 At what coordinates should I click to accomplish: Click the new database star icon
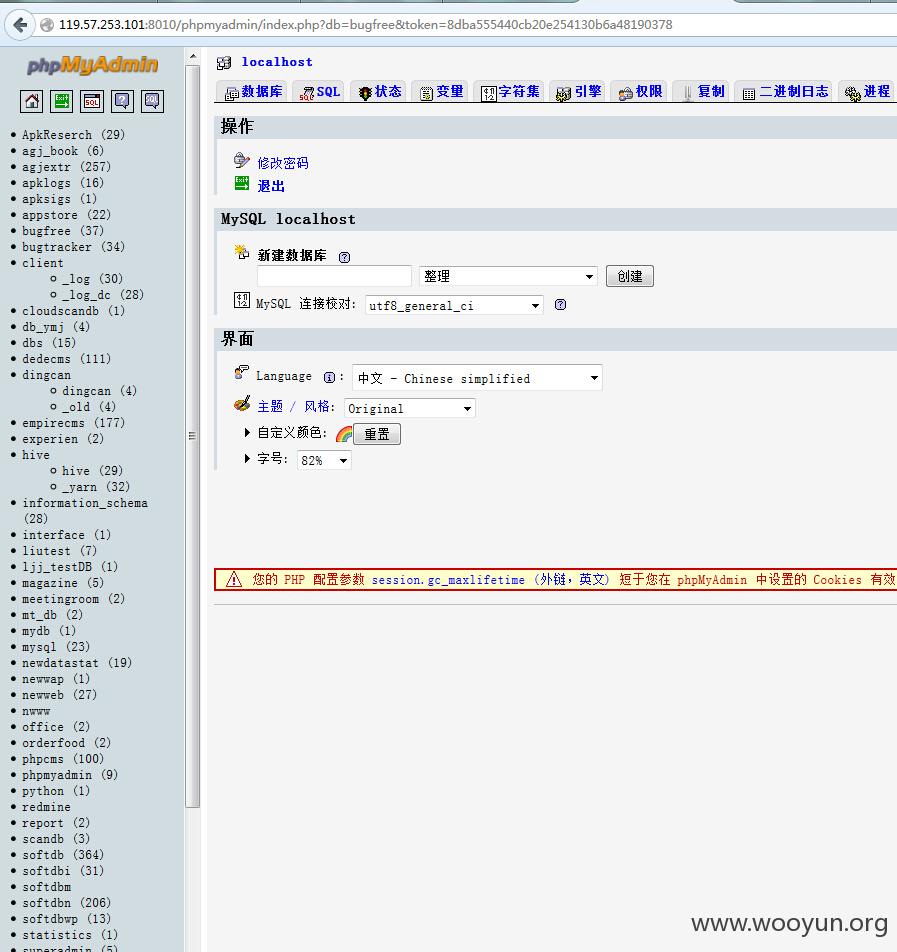[242, 252]
